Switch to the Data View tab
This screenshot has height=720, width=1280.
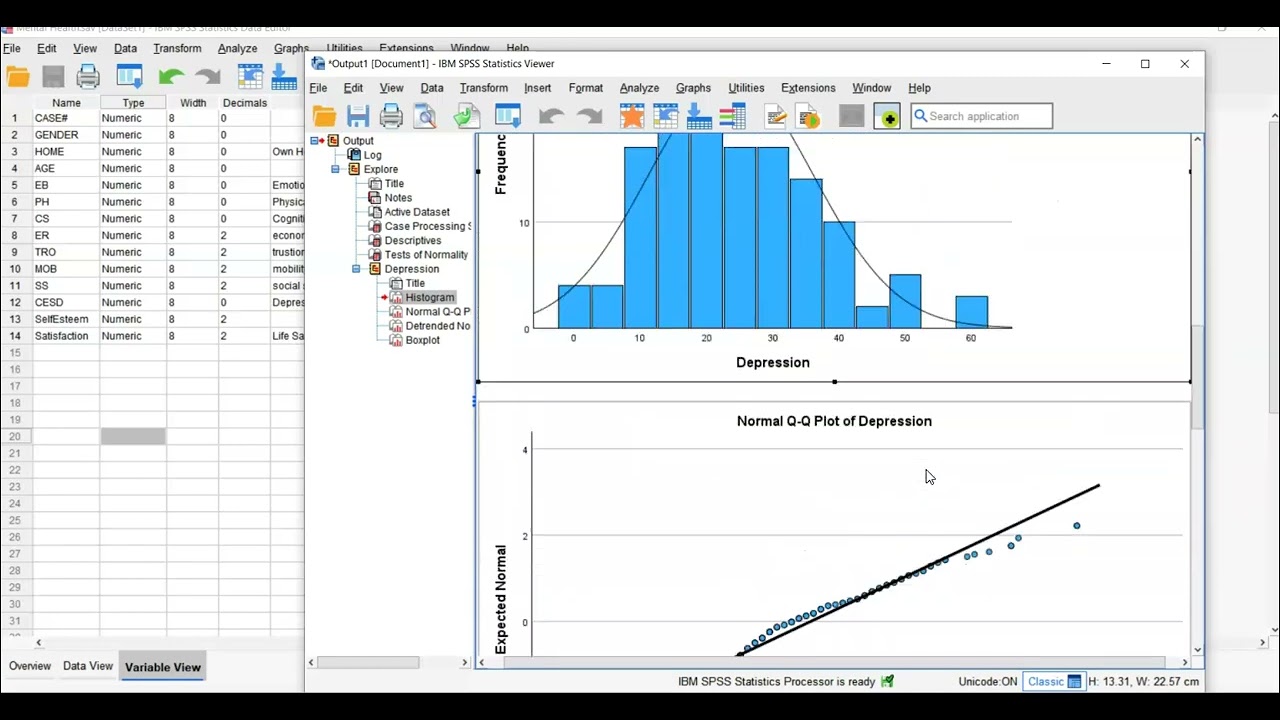[88, 666]
